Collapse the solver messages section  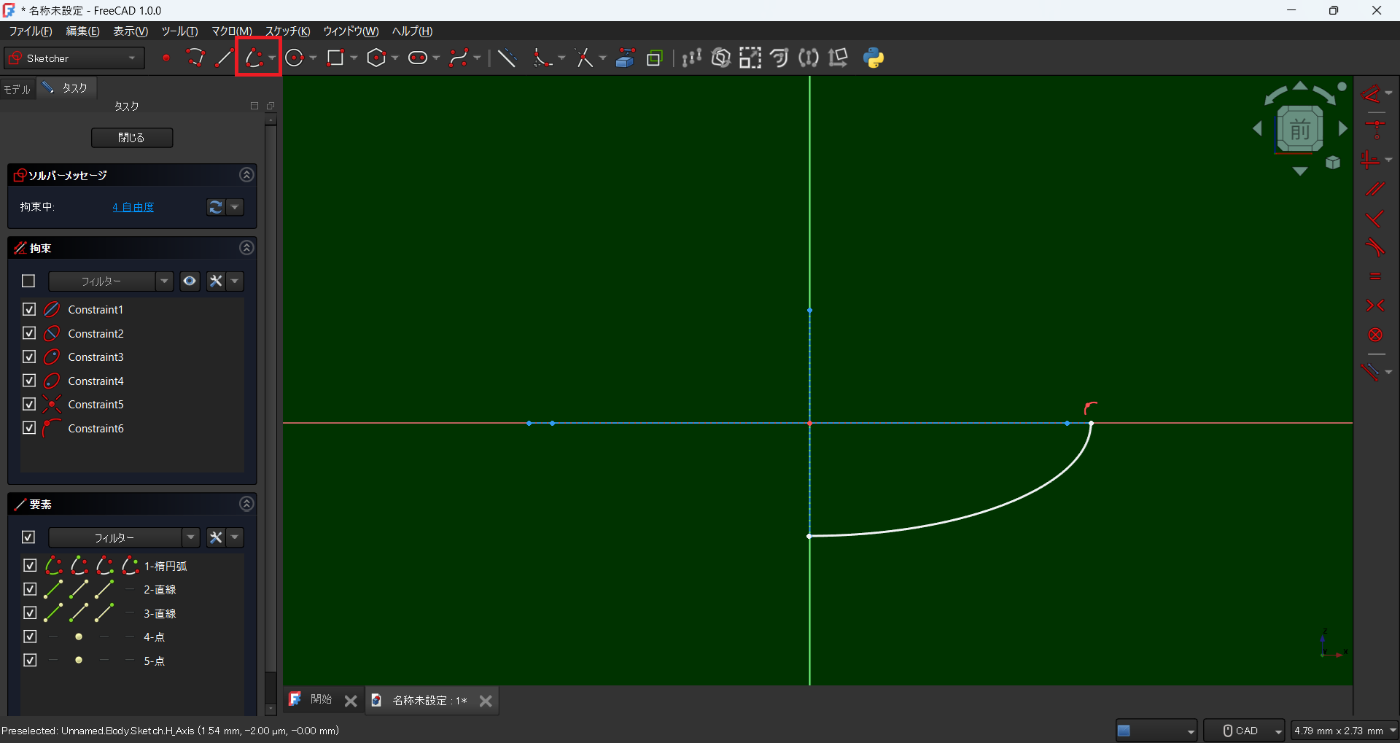point(246,175)
